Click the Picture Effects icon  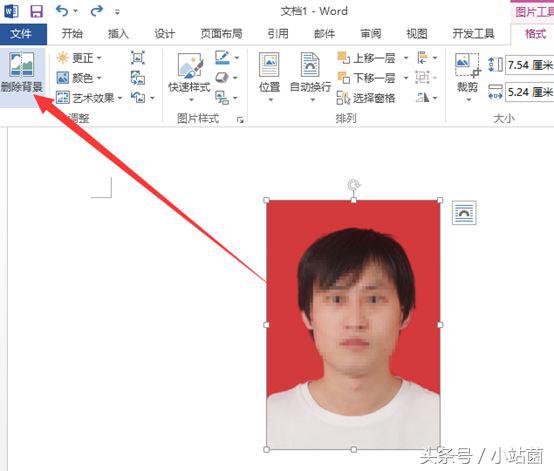click(222, 77)
